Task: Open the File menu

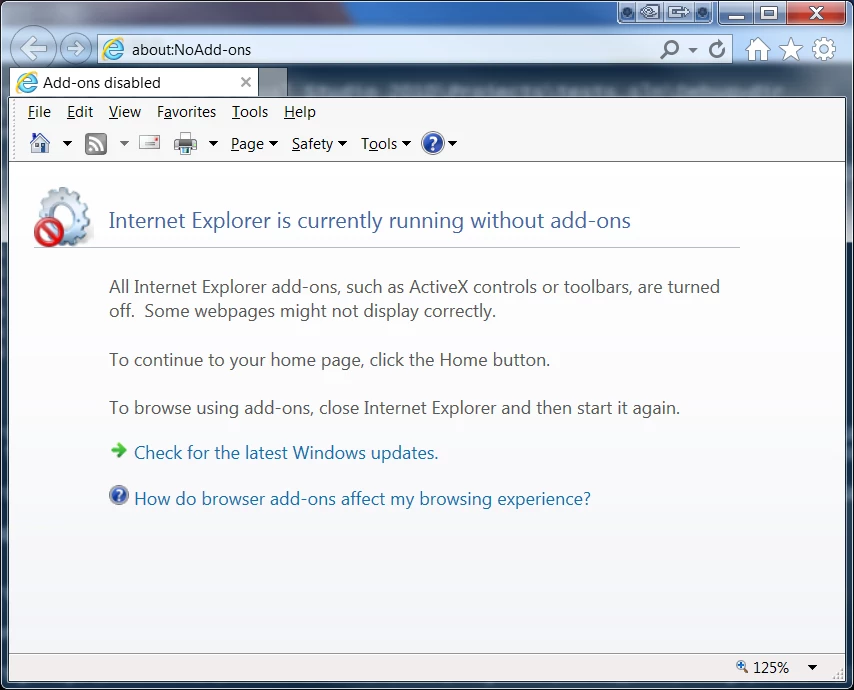Action: (39, 112)
